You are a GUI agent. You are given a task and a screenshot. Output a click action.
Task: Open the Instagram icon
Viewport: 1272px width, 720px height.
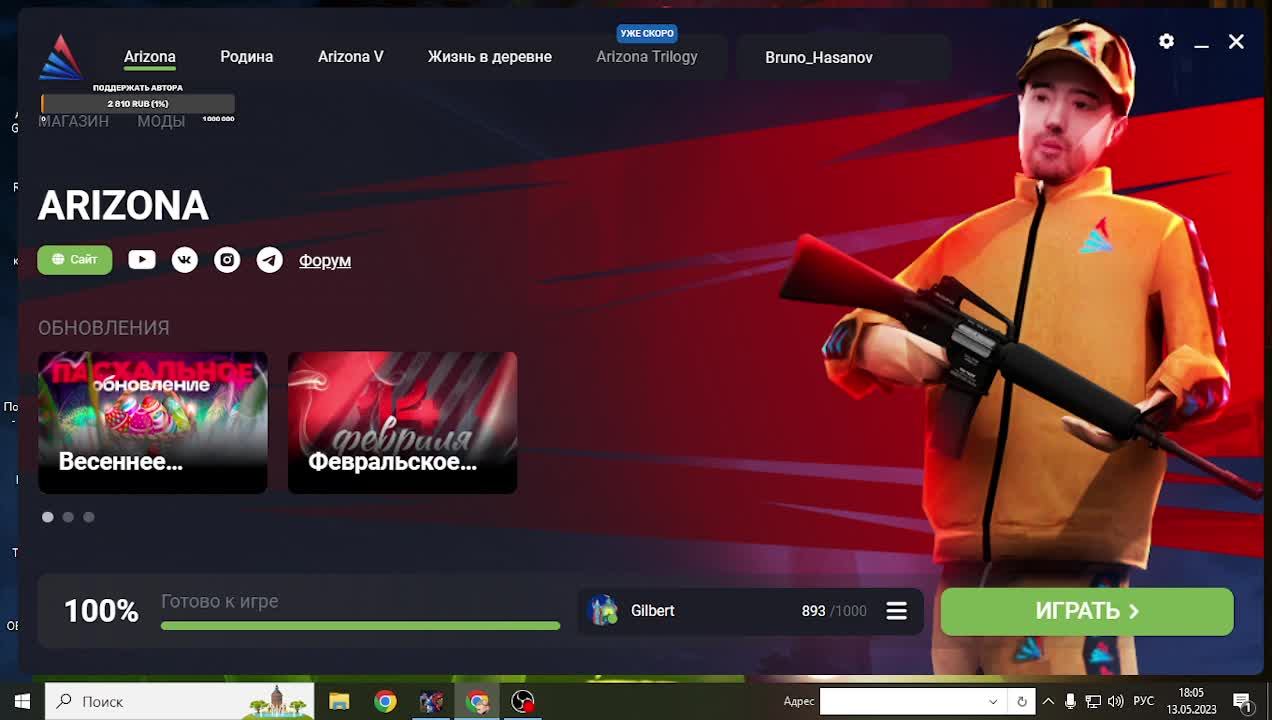pyautogui.click(x=227, y=260)
